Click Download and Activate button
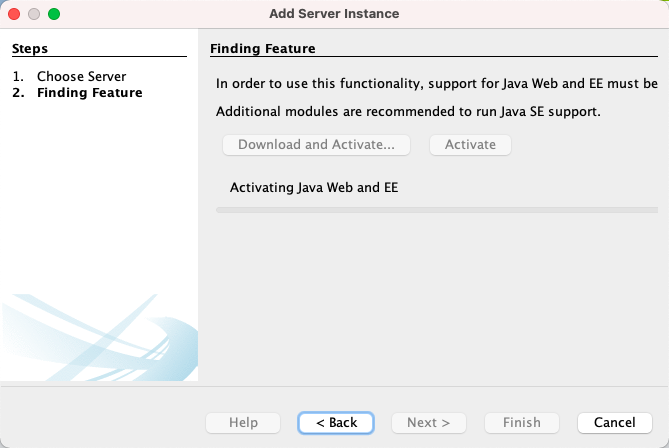This screenshot has width=669, height=448. (x=316, y=145)
